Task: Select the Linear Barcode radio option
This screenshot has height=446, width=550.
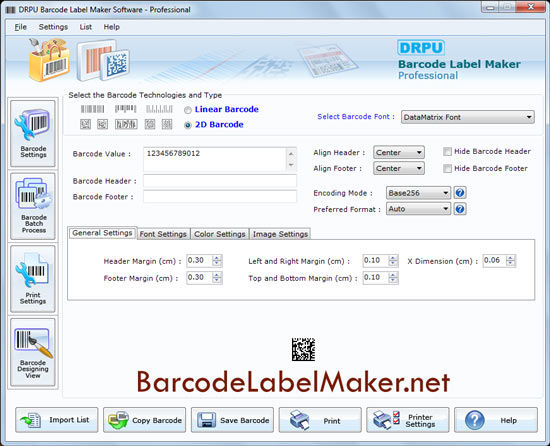Action: 188,110
